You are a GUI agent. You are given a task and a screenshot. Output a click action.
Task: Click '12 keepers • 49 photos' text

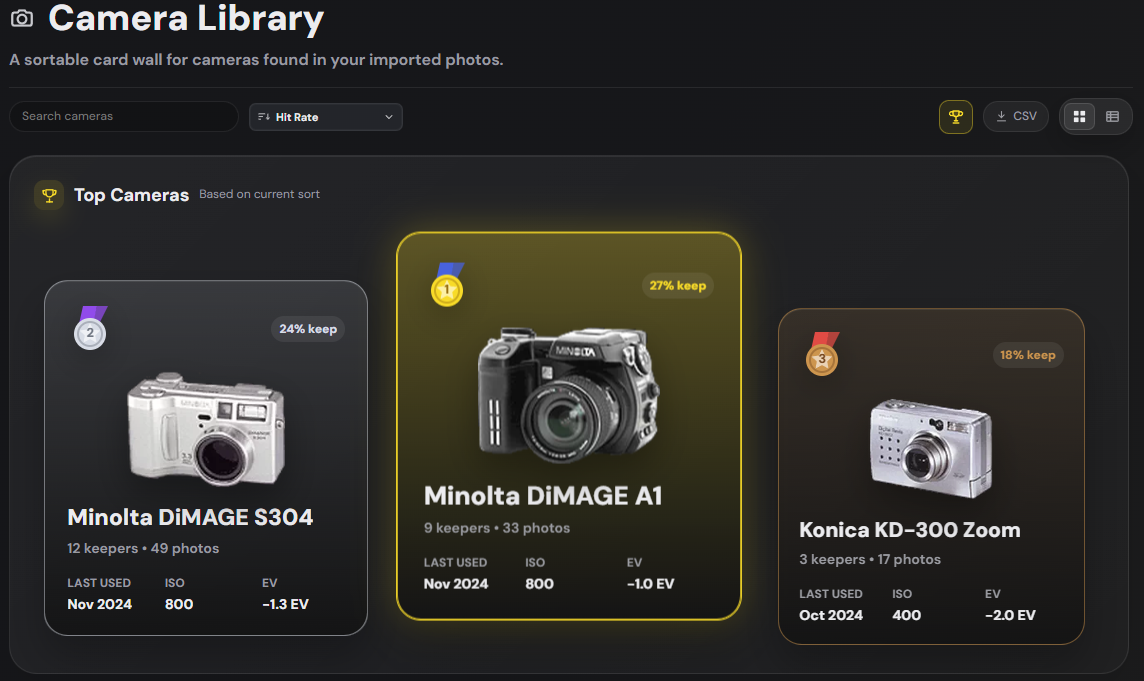[x=143, y=548]
